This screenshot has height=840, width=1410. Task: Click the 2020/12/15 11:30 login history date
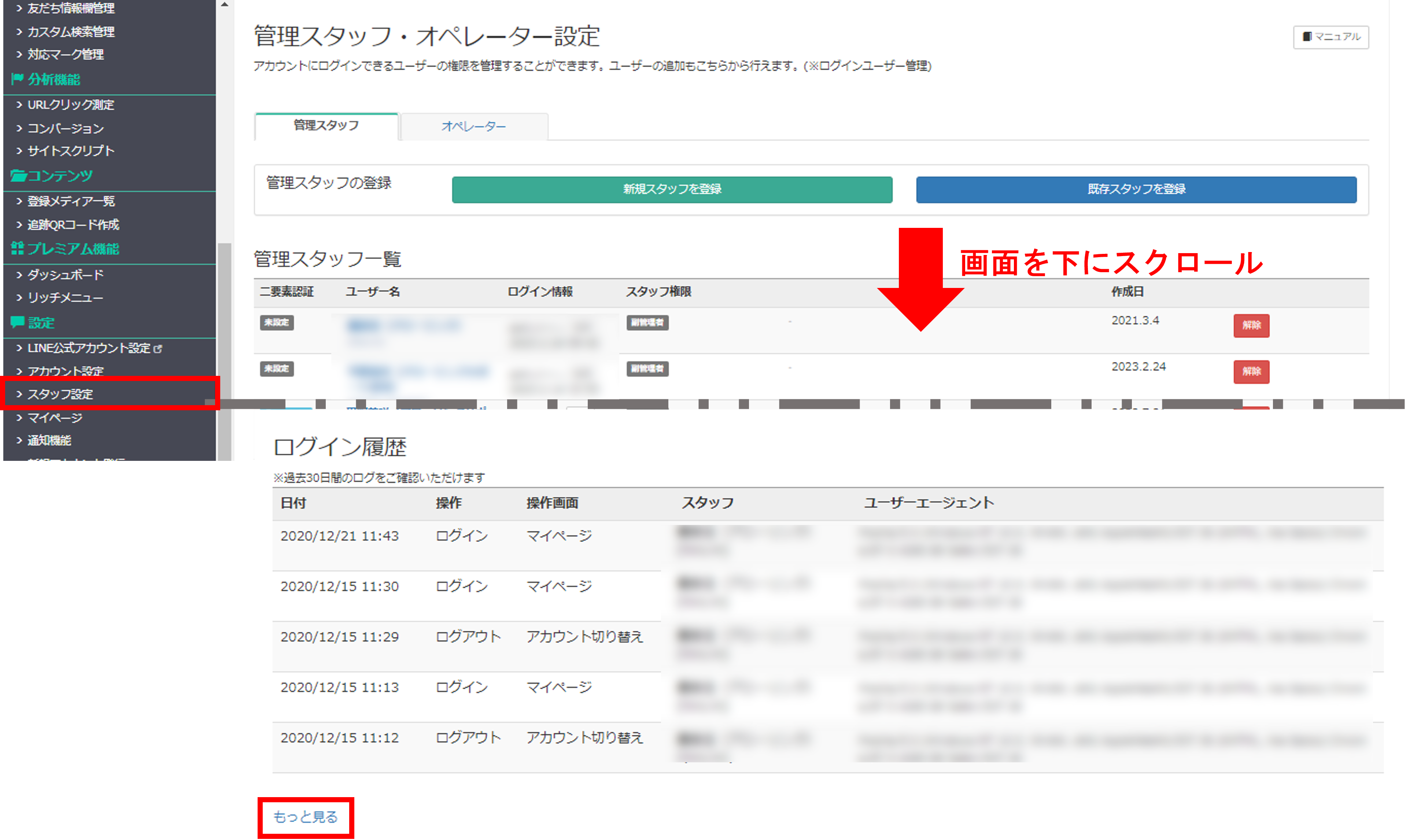[x=340, y=586]
